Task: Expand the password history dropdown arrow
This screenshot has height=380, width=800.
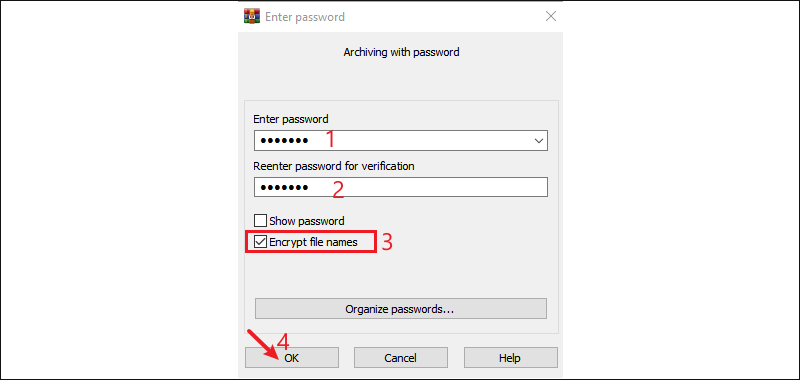Action: [539, 141]
